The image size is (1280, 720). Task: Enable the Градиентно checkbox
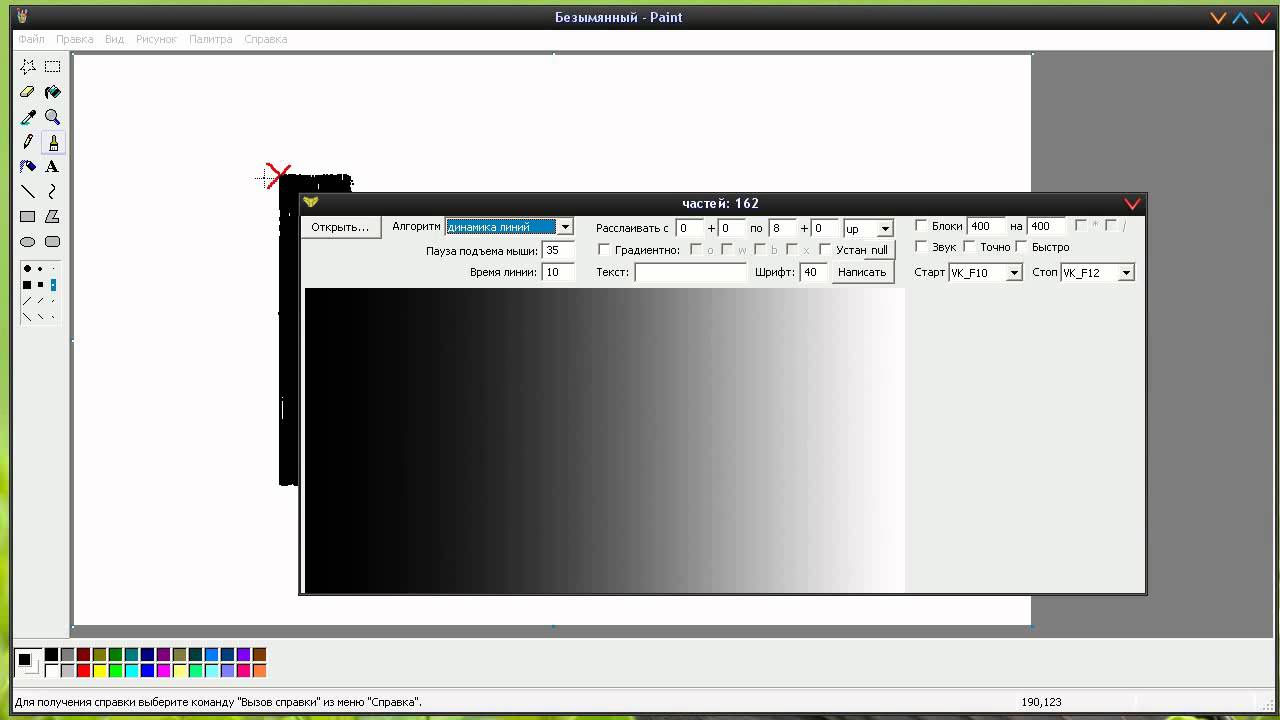click(x=604, y=250)
